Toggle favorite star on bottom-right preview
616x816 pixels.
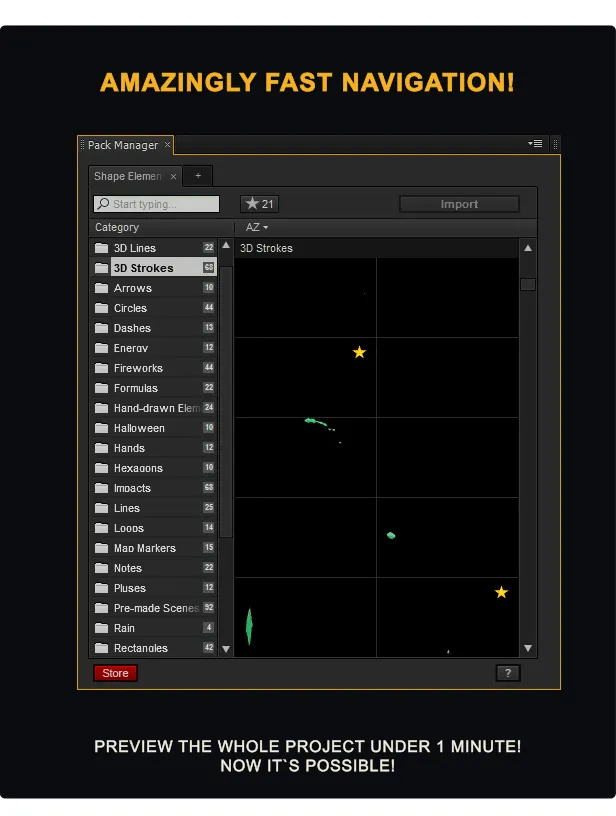point(501,592)
